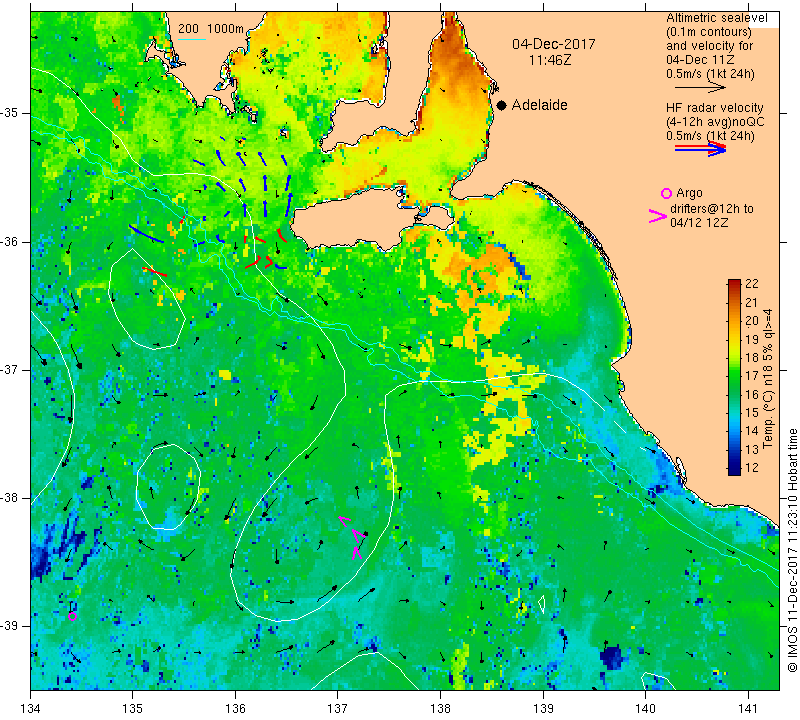Screen dimensions: 800x720
Task: Click the cyan 200 1000m contour legend line
Action: (191, 39)
